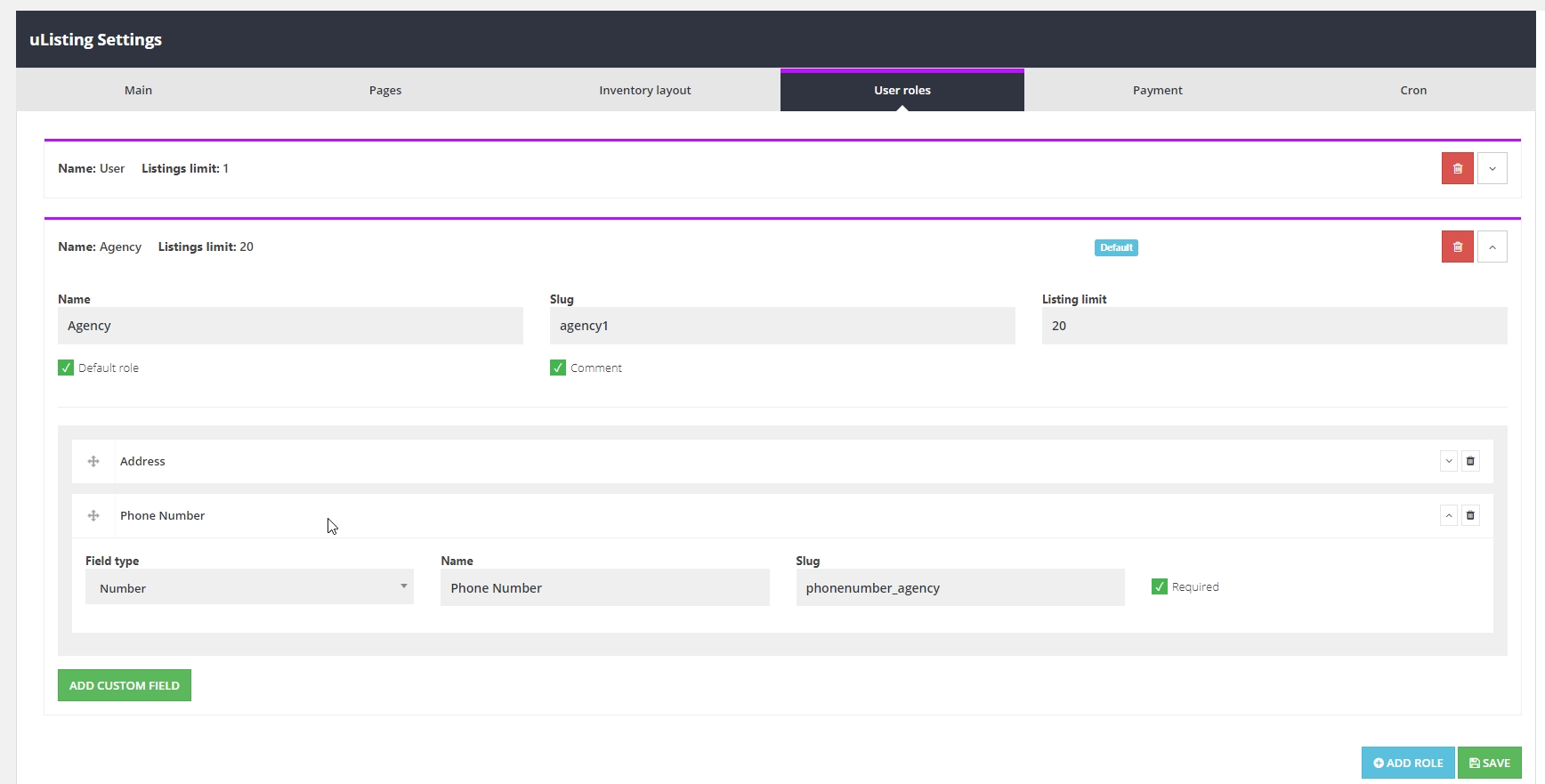1545x784 pixels.
Task: Uncheck the Default role checkbox
Action: coord(66,368)
